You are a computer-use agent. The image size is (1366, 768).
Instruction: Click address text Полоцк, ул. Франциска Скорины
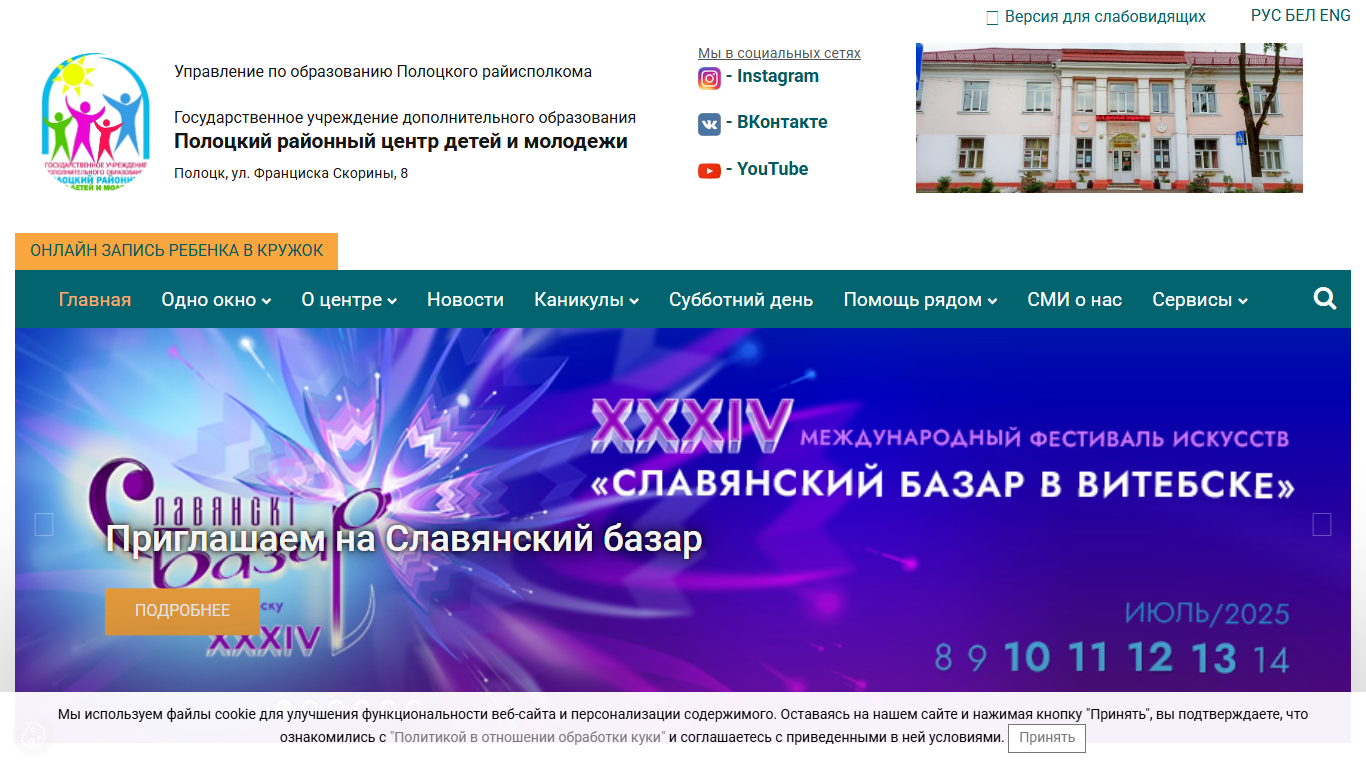(291, 173)
